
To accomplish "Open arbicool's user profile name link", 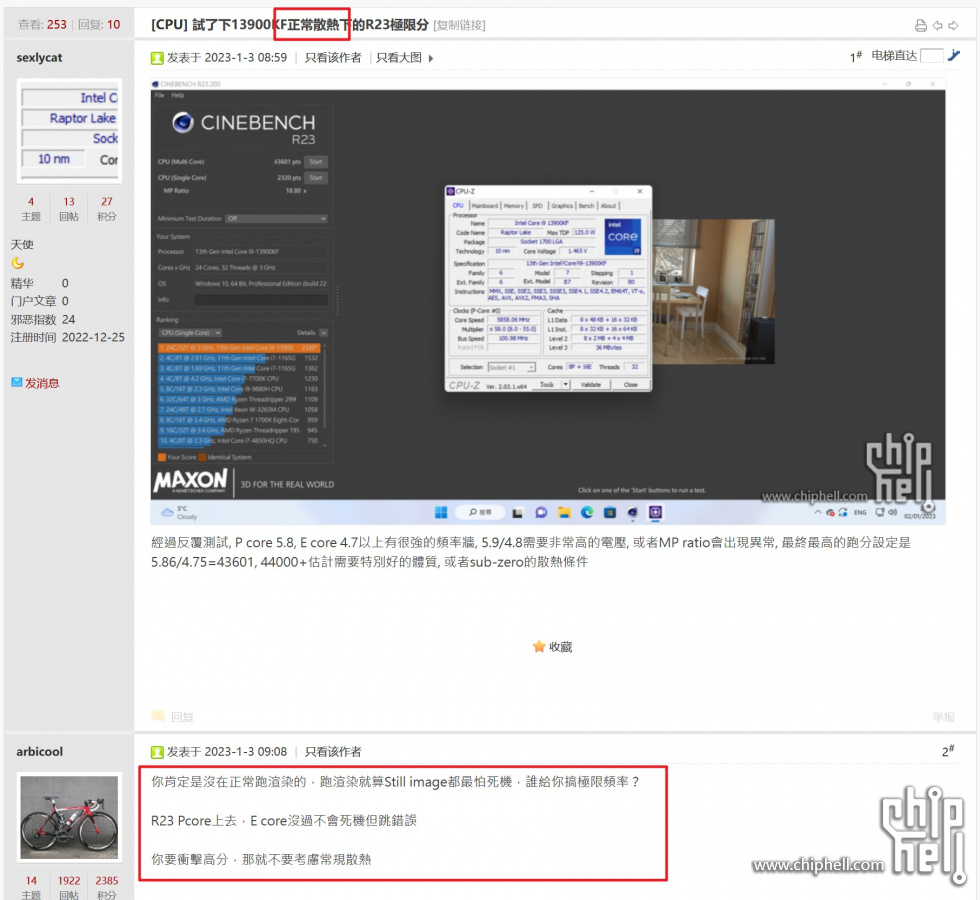I will coord(39,751).
